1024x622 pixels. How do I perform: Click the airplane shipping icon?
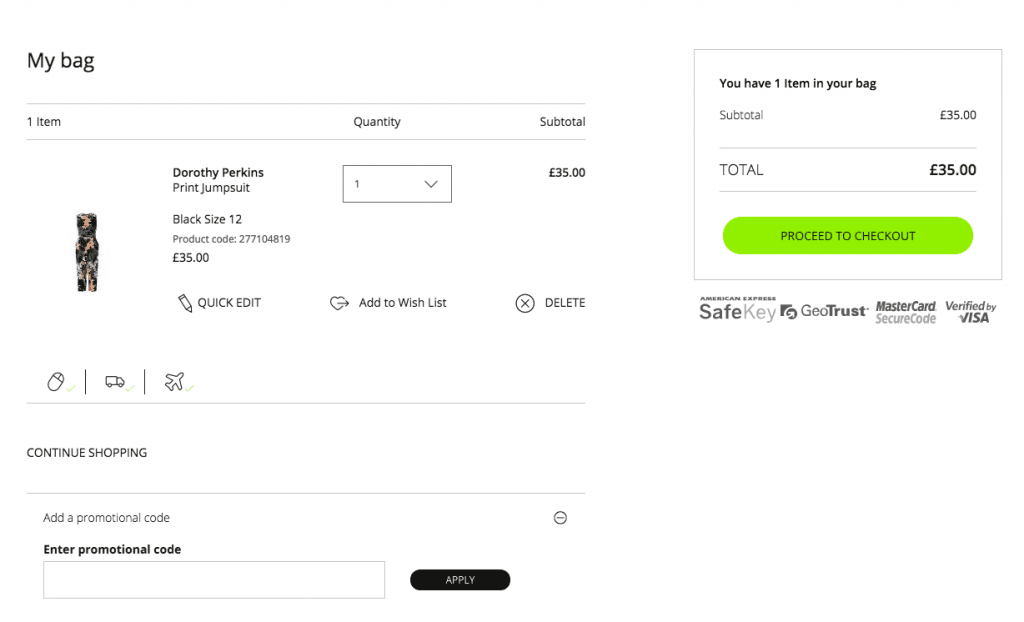coord(175,382)
